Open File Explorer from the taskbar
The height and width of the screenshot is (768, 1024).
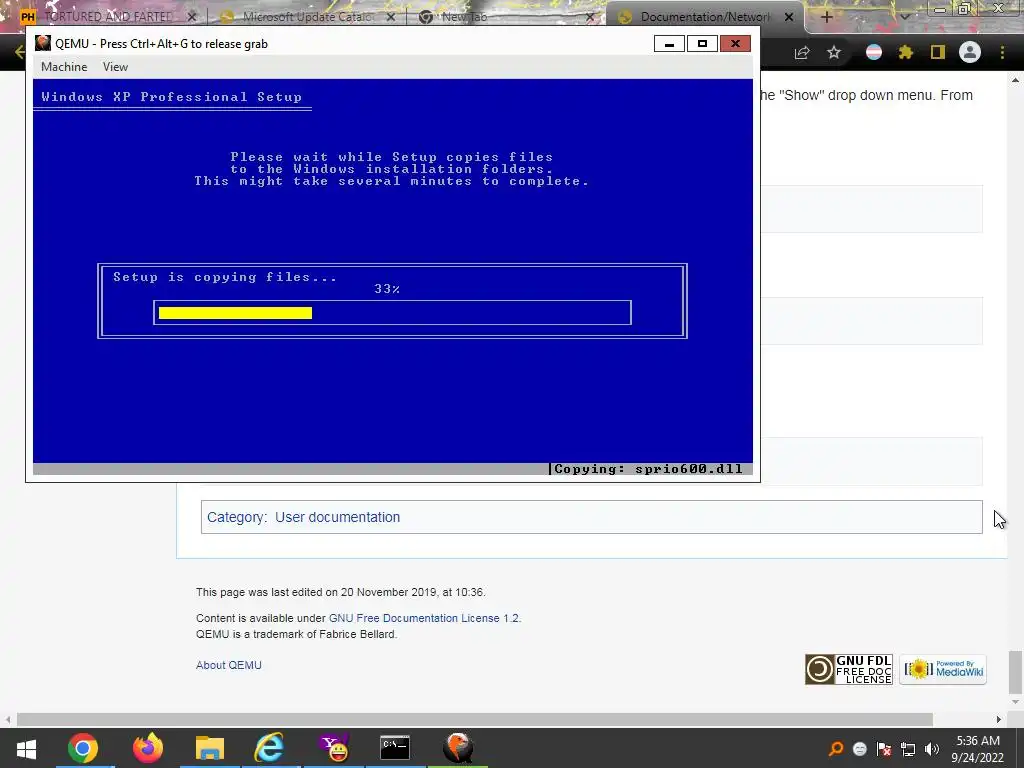pyautogui.click(x=210, y=748)
